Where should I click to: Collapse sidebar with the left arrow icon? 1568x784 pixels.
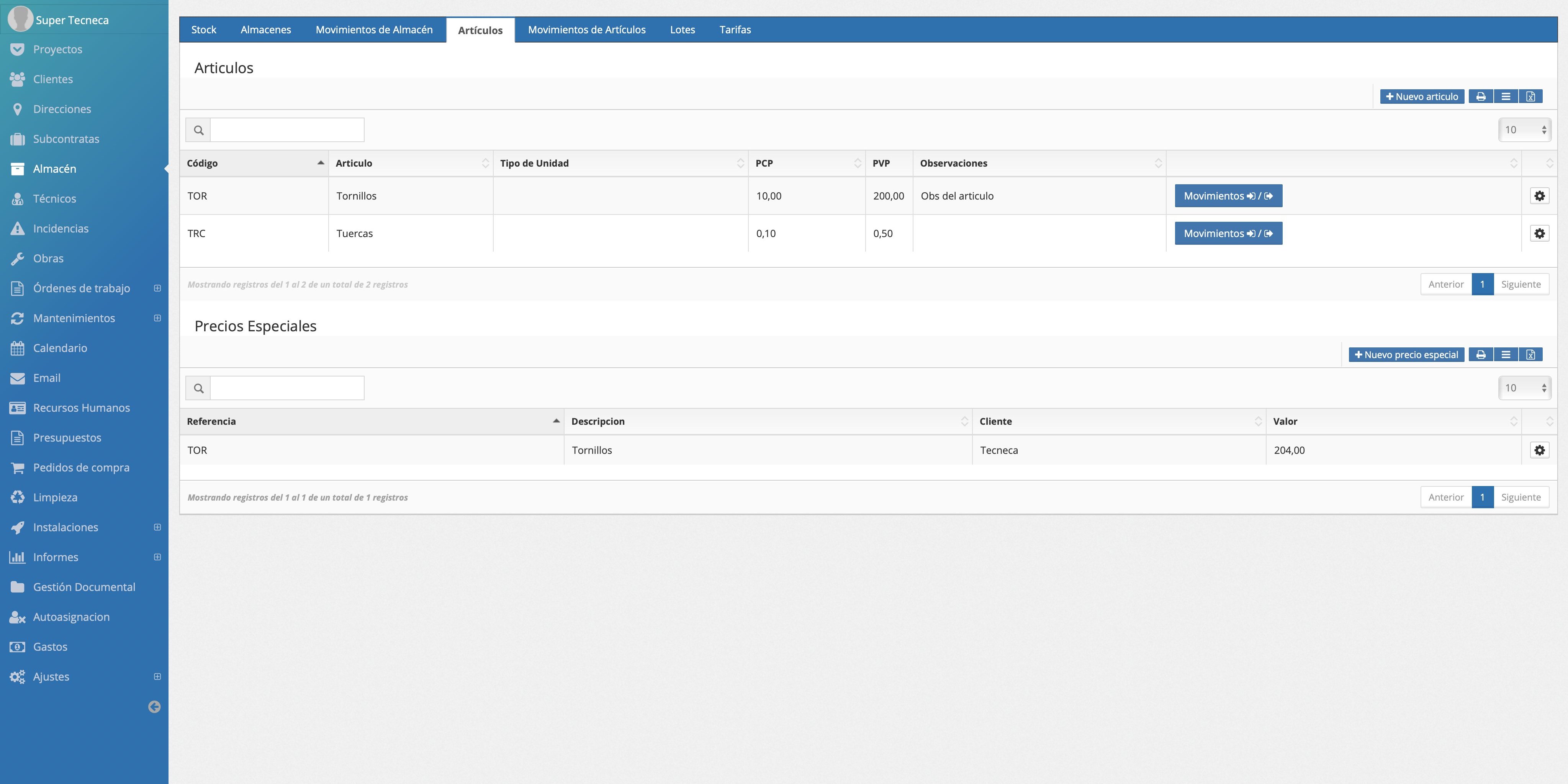point(154,707)
